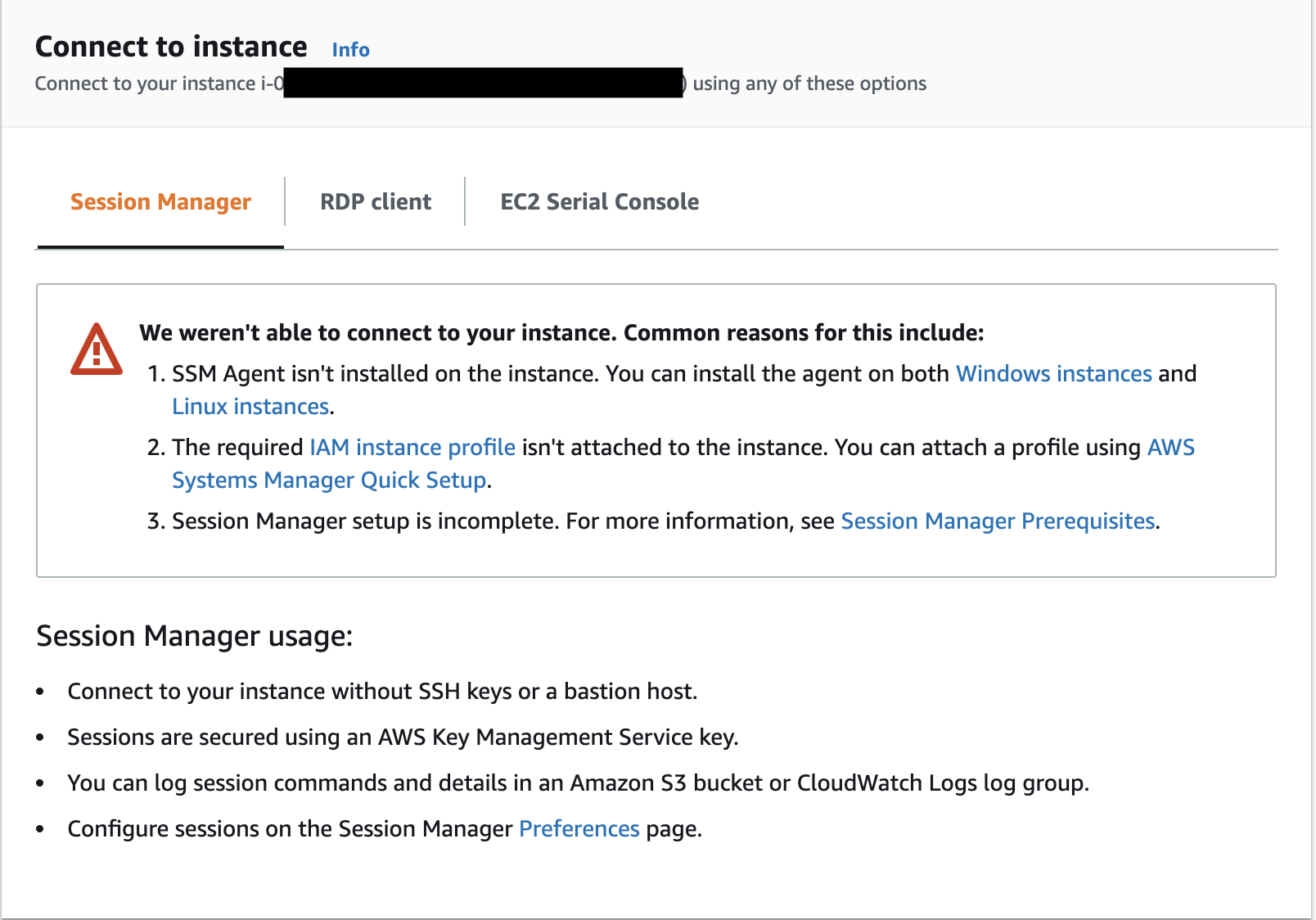Click the redacted instance ID bar
Screen dimensions: 1316x920
tap(483, 83)
